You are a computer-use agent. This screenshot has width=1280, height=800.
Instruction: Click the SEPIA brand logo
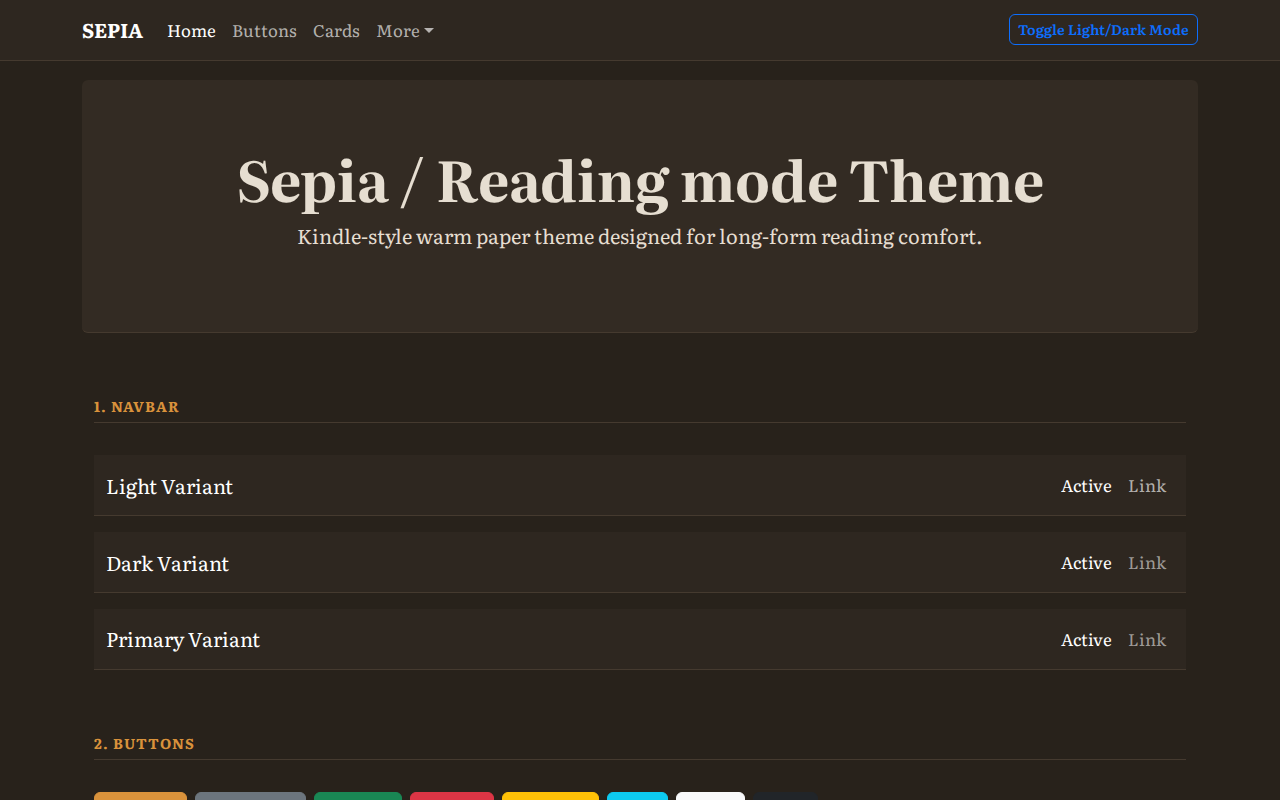(x=112, y=31)
